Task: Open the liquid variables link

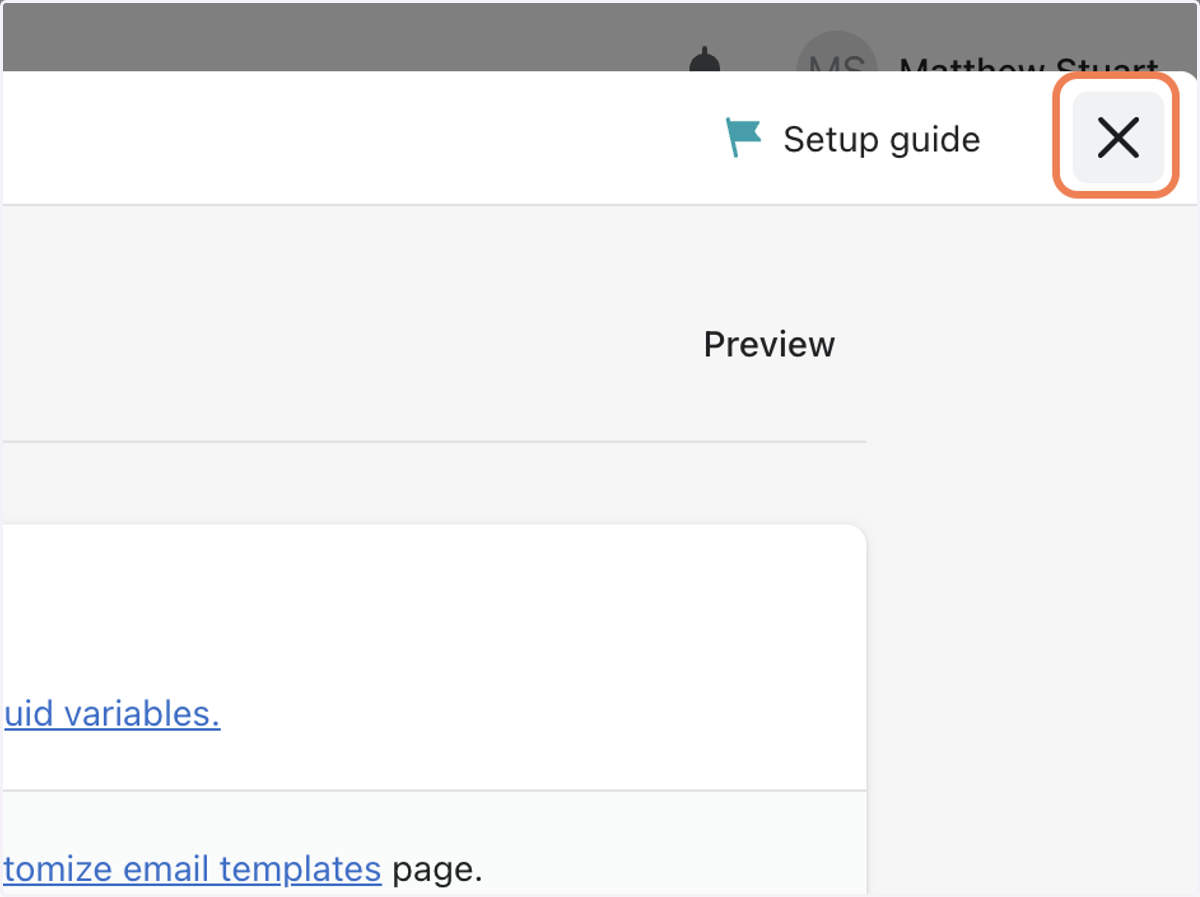Action: point(112,714)
